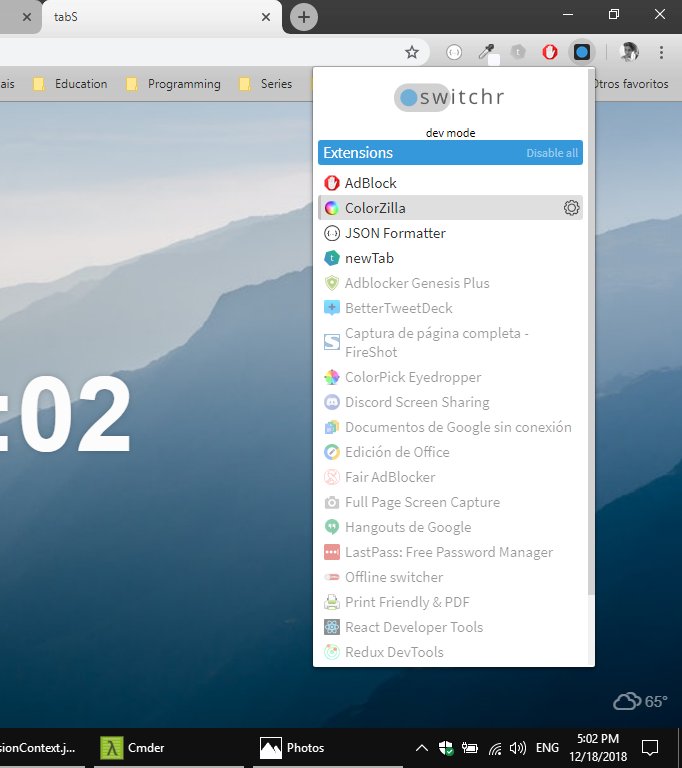Click the React Developer Tools icon

point(332,627)
